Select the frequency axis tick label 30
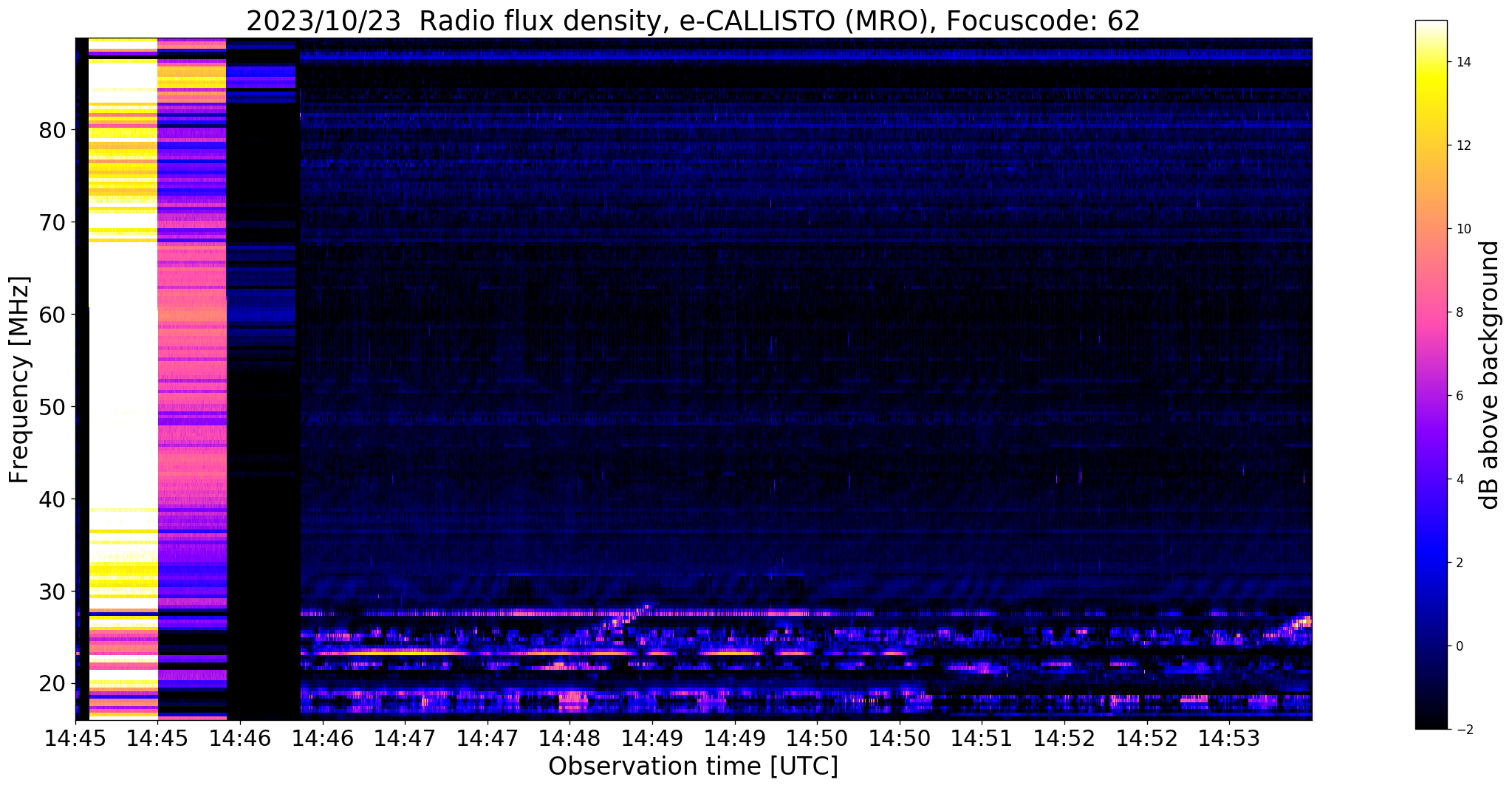The image size is (1512, 788). point(52,592)
